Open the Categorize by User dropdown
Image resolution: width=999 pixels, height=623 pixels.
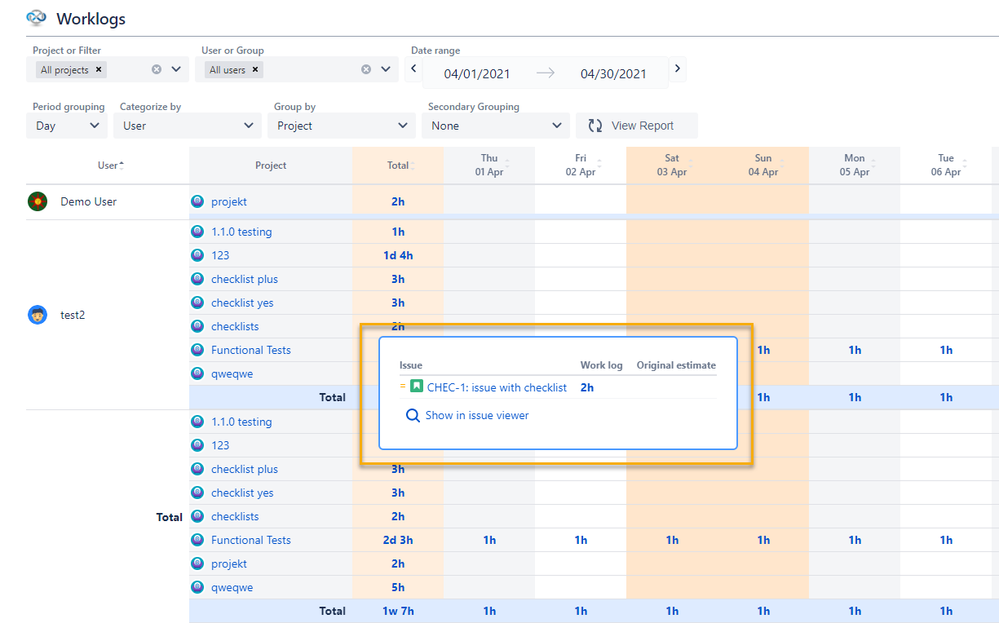point(187,126)
